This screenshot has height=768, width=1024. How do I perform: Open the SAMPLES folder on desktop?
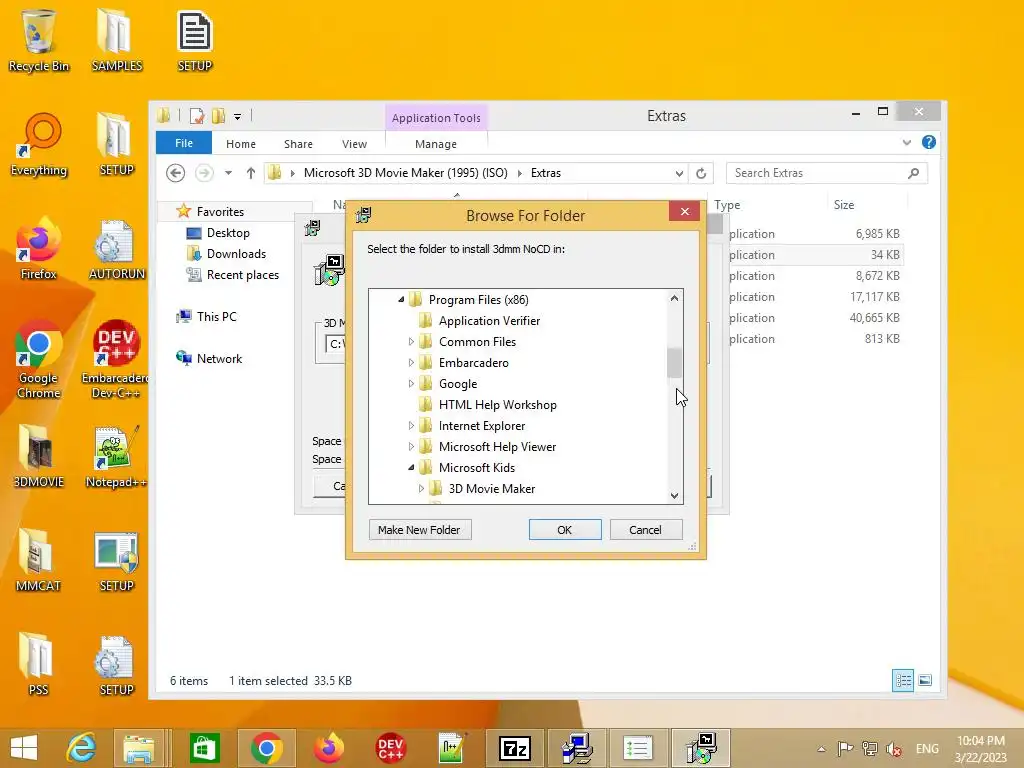click(x=116, y=40)
